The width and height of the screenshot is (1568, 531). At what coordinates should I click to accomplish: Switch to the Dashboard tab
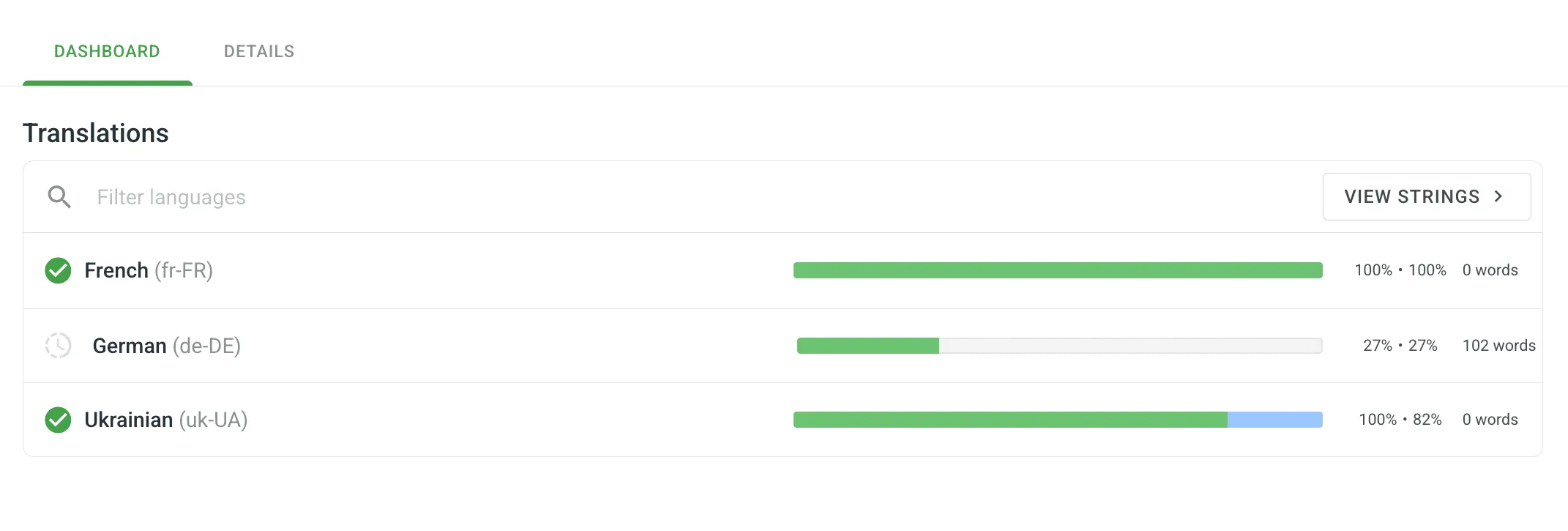pos(107,51)
